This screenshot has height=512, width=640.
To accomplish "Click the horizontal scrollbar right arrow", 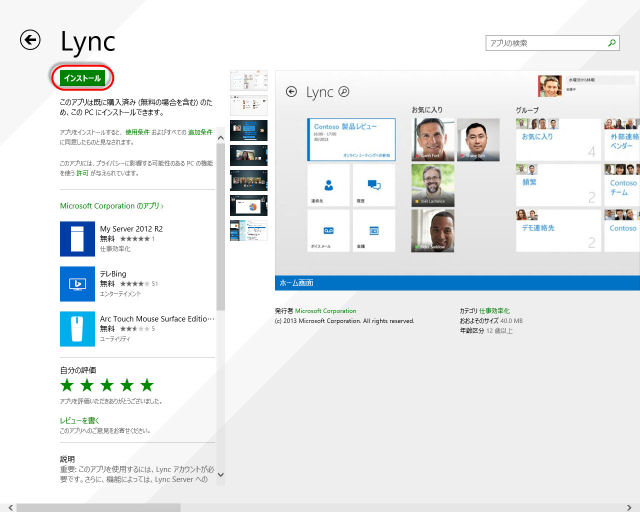I will (x=629, y=508).
